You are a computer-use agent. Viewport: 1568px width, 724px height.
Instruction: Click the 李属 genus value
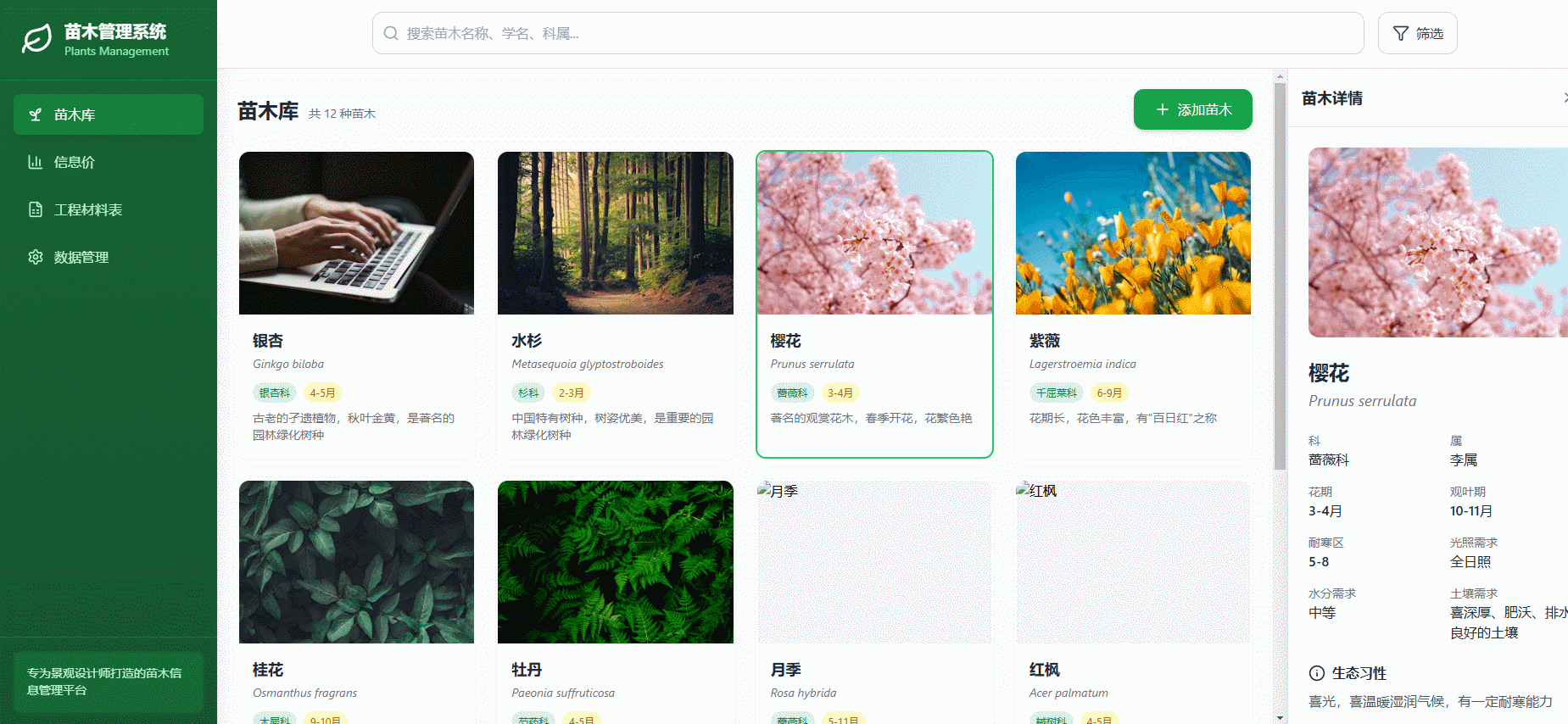coord(1464,459)
